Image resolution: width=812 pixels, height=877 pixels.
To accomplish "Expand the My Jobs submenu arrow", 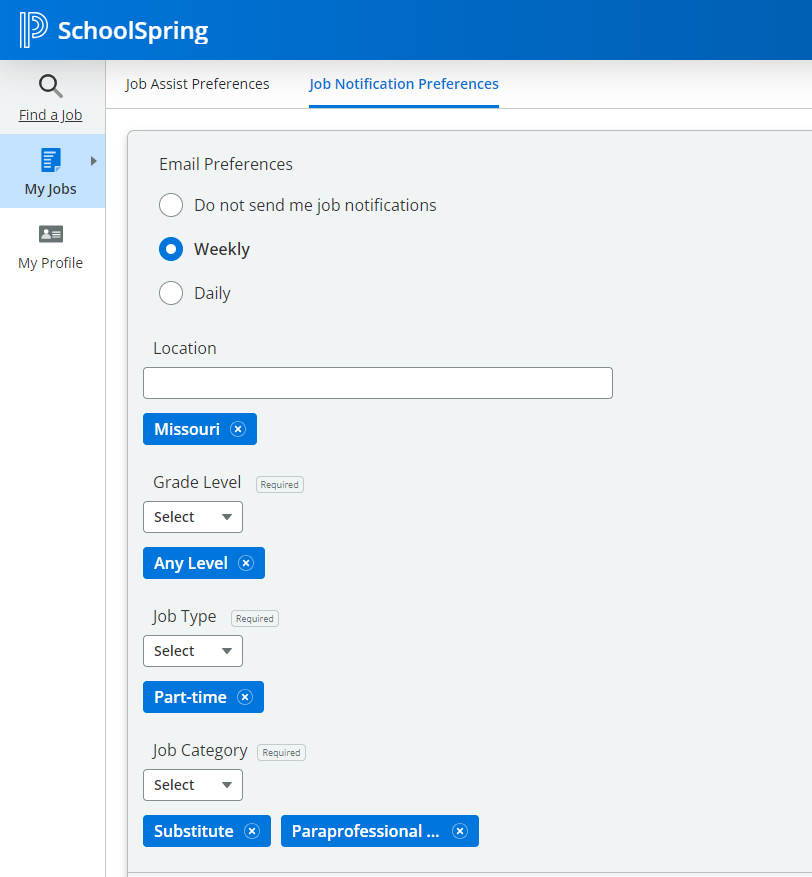I will pyautogui.click(x=94, y=160).
